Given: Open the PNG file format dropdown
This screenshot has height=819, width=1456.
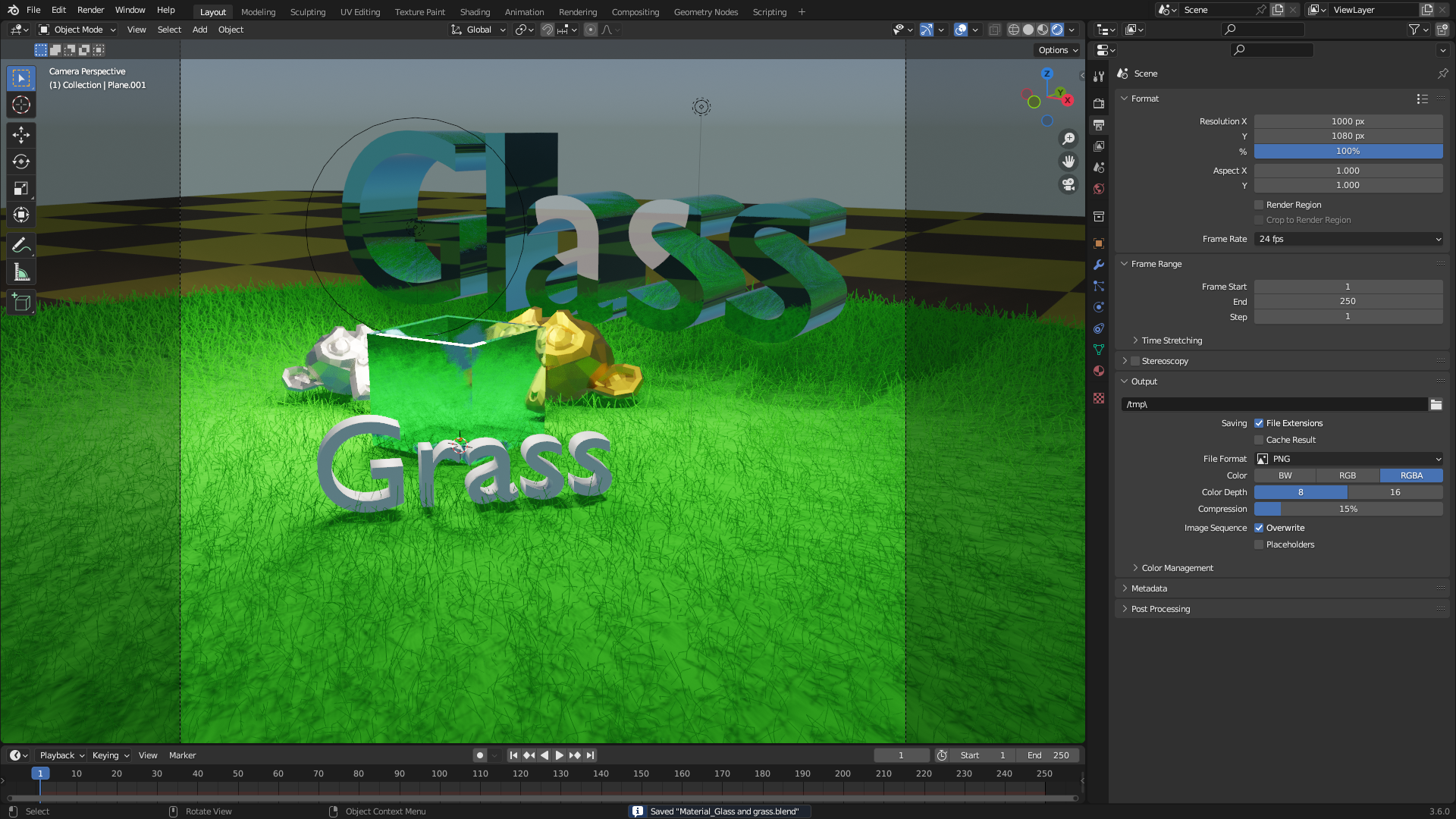Looking at the screenshot, I should (x=1348, y=459).
